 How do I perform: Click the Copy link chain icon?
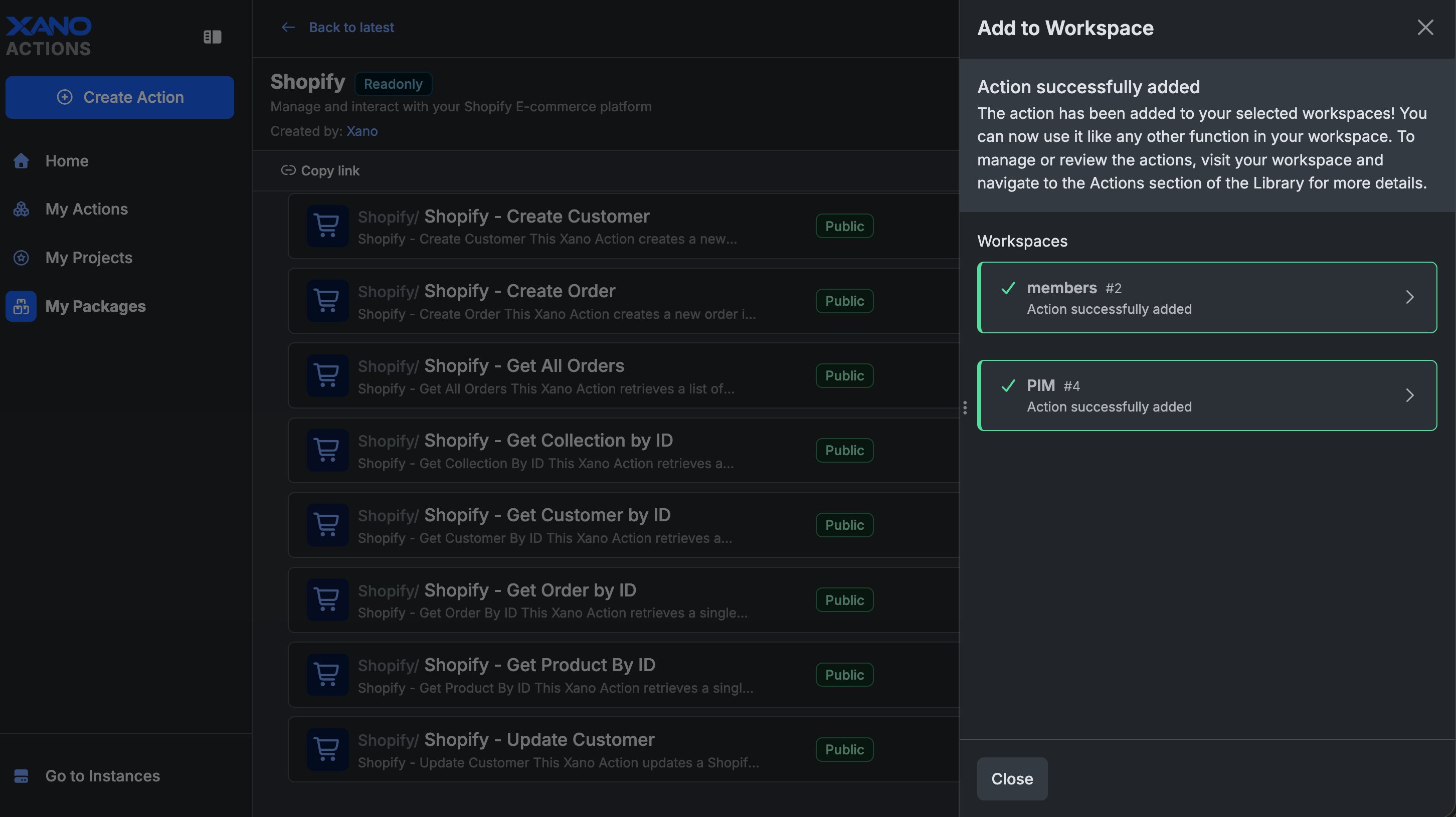pos(288,170)
